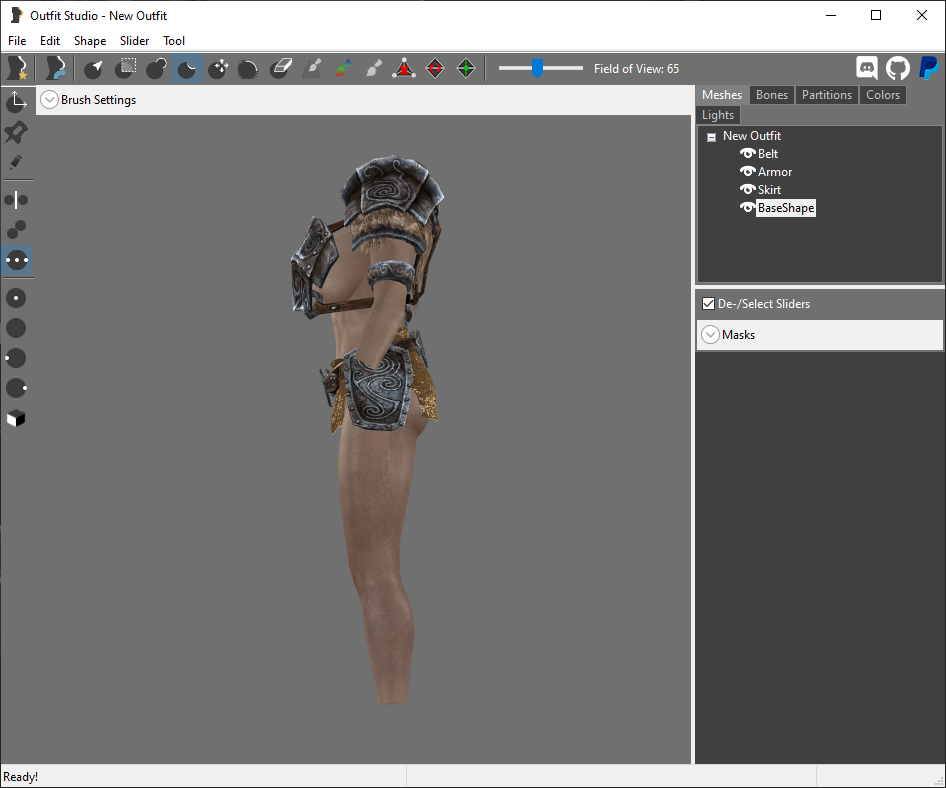Expand the Brush Settings panel
The height and width of the screenshot is (788, 946).
(49, 100)
